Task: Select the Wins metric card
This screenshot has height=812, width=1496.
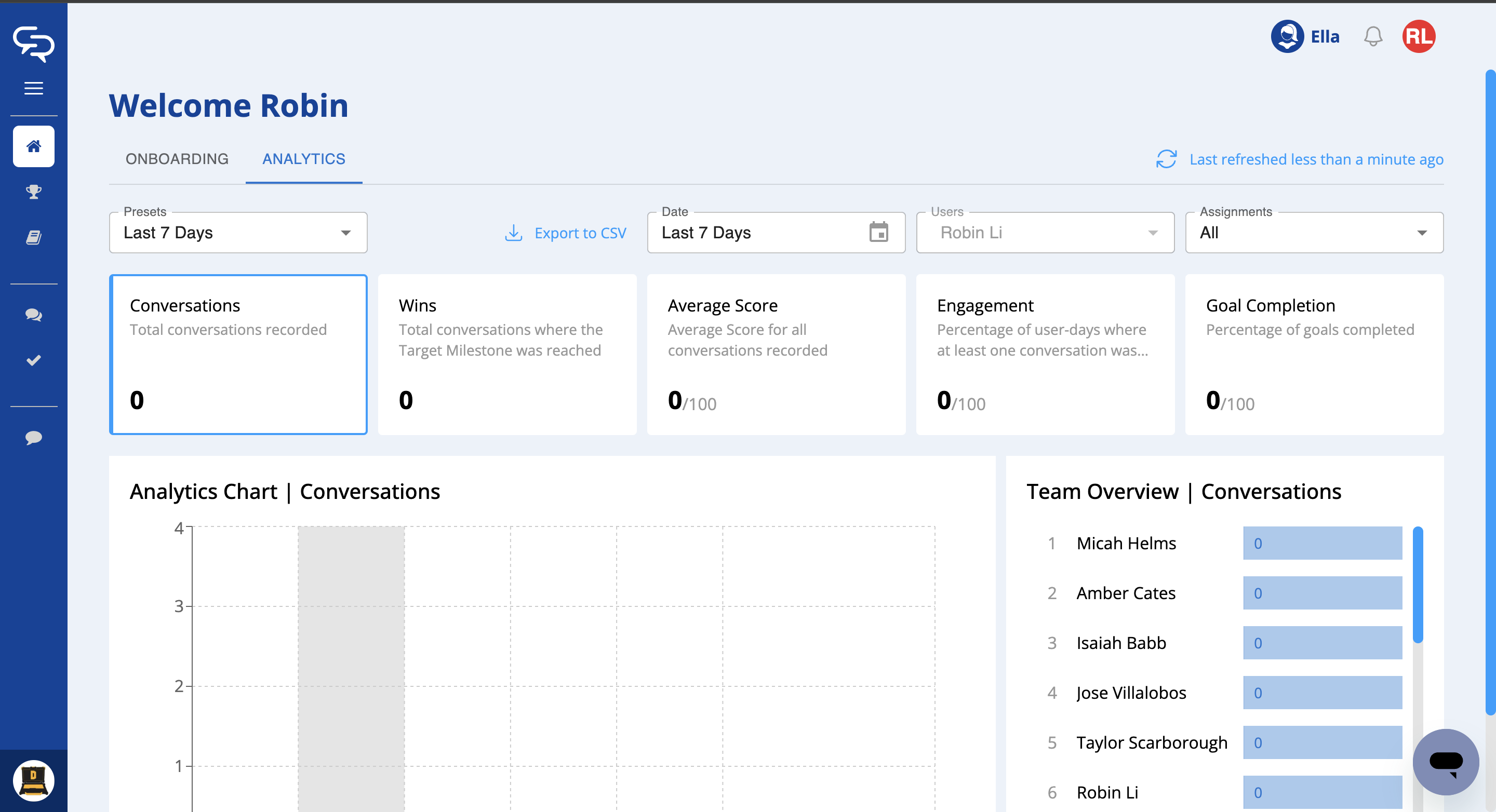Action: coord(507,354)
